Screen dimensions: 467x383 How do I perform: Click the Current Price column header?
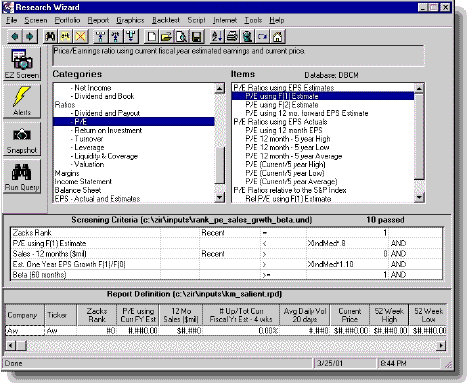tap(350, 315)
